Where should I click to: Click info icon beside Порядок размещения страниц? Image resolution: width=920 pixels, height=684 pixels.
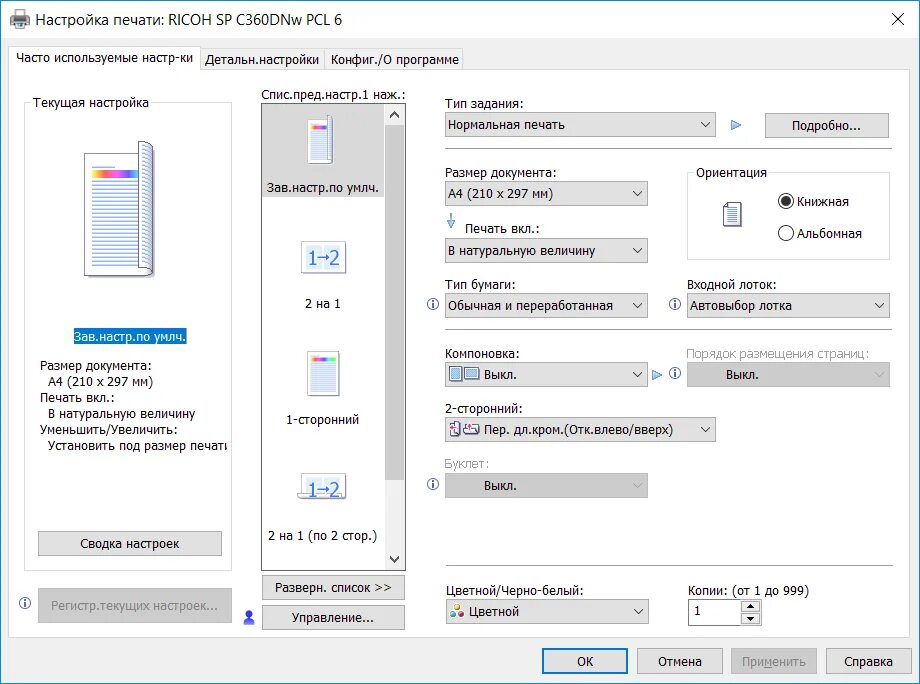pos(675,373)
